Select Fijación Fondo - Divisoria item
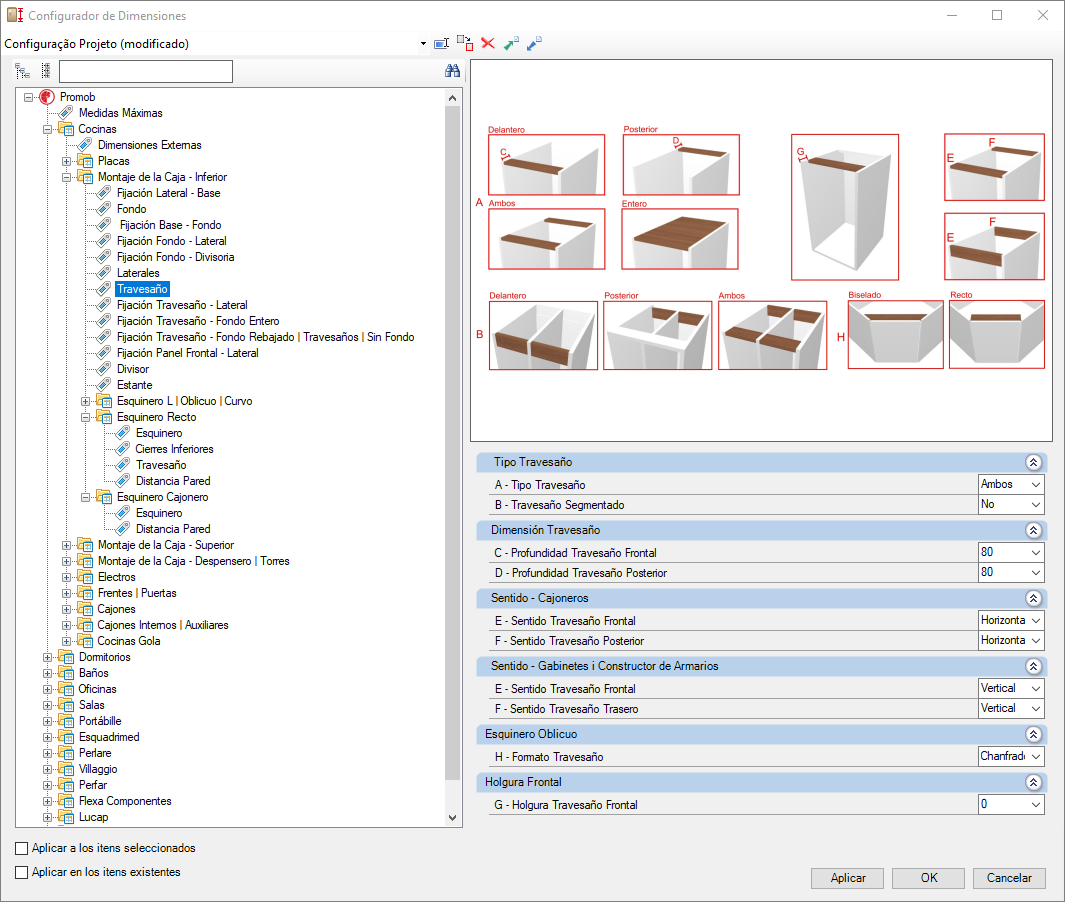The width and height of the screenshot is (1065, 902). pyautogui.click(x=175, y=257)
